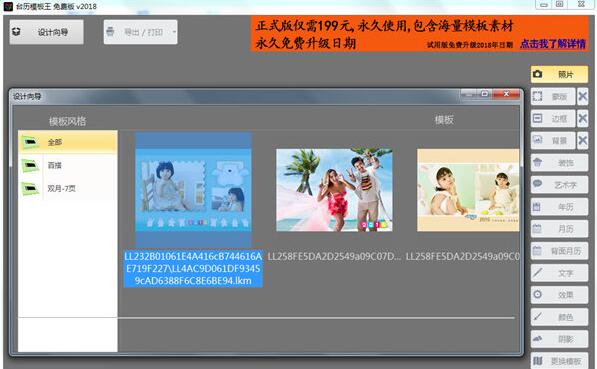Image resolution: width=597 pixels, height=369 pixels.
Task: Select the 边框 tool button
Action: (553, 119)
